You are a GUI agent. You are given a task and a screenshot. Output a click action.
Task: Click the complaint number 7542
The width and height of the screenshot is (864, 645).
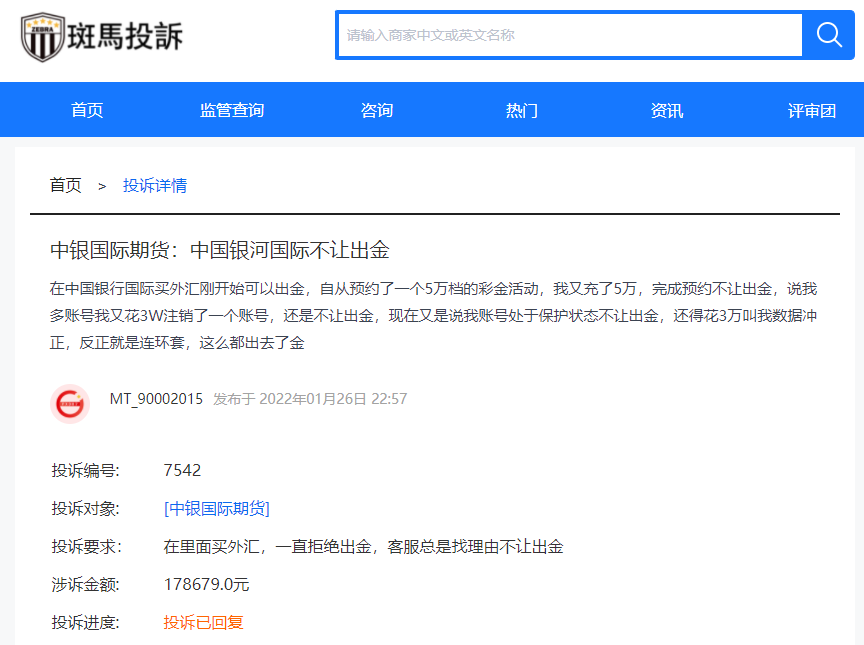click(x=182, y=470)
